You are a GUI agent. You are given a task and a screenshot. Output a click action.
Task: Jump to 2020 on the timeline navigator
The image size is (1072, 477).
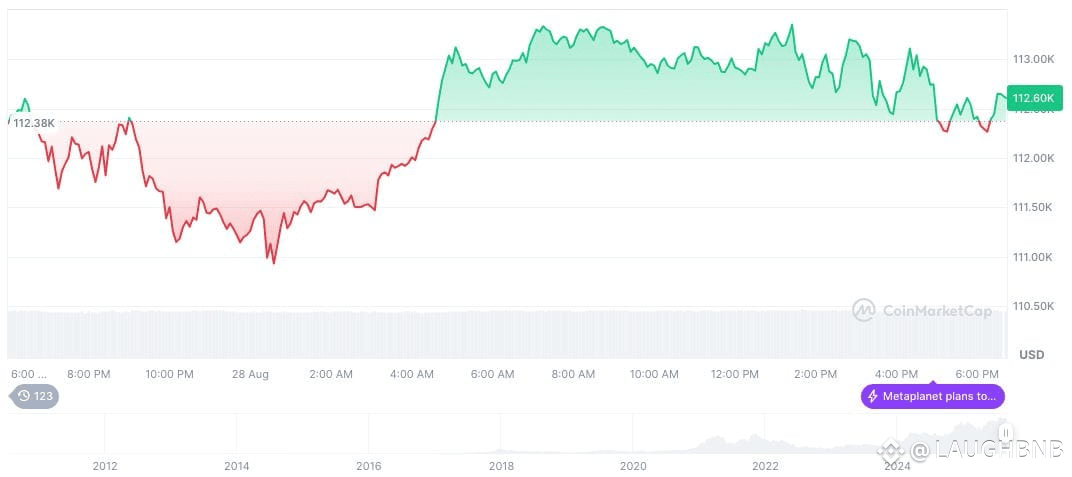click(633, 466)
